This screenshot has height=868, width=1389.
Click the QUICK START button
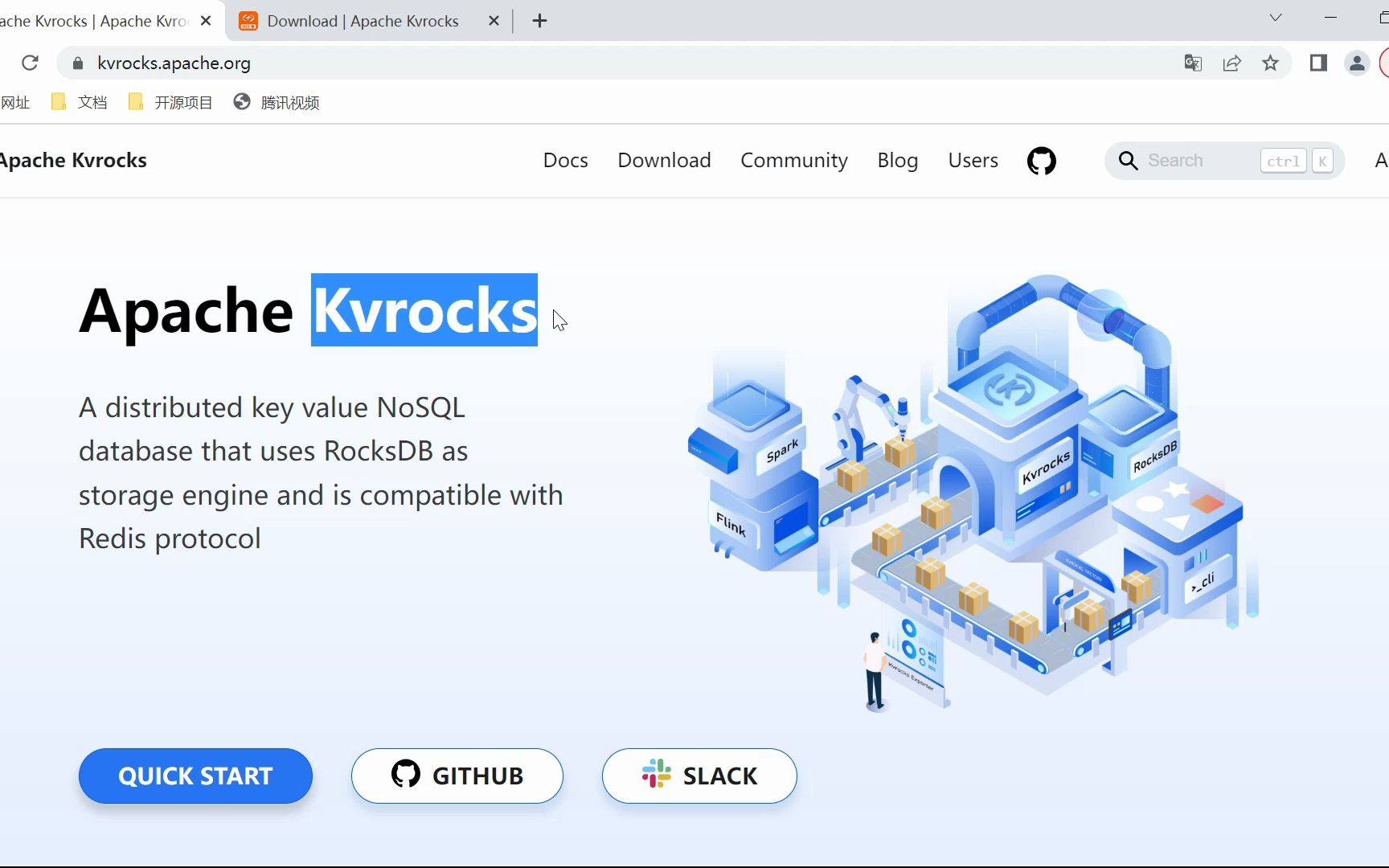(195, 776)
